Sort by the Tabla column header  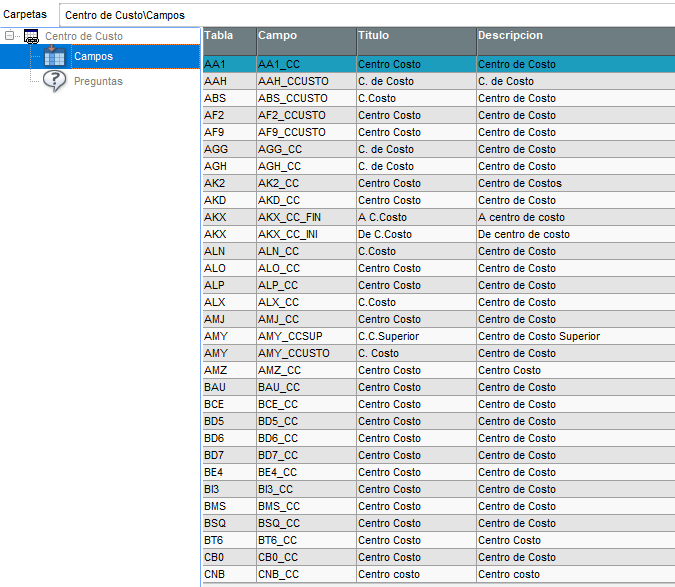pyautogui.click(x=229, y=41)
